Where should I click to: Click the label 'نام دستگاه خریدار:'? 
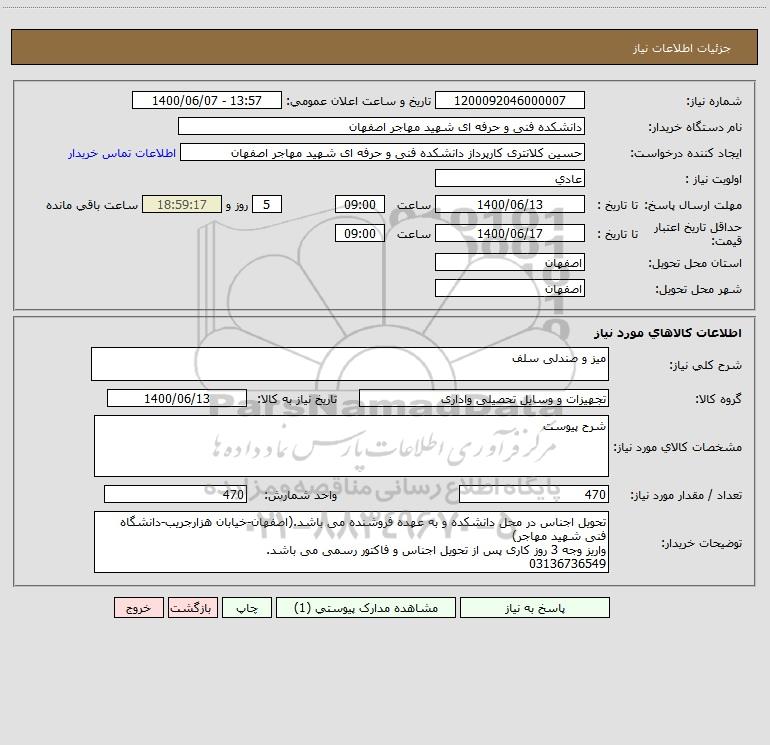click(x=695, y=127)
